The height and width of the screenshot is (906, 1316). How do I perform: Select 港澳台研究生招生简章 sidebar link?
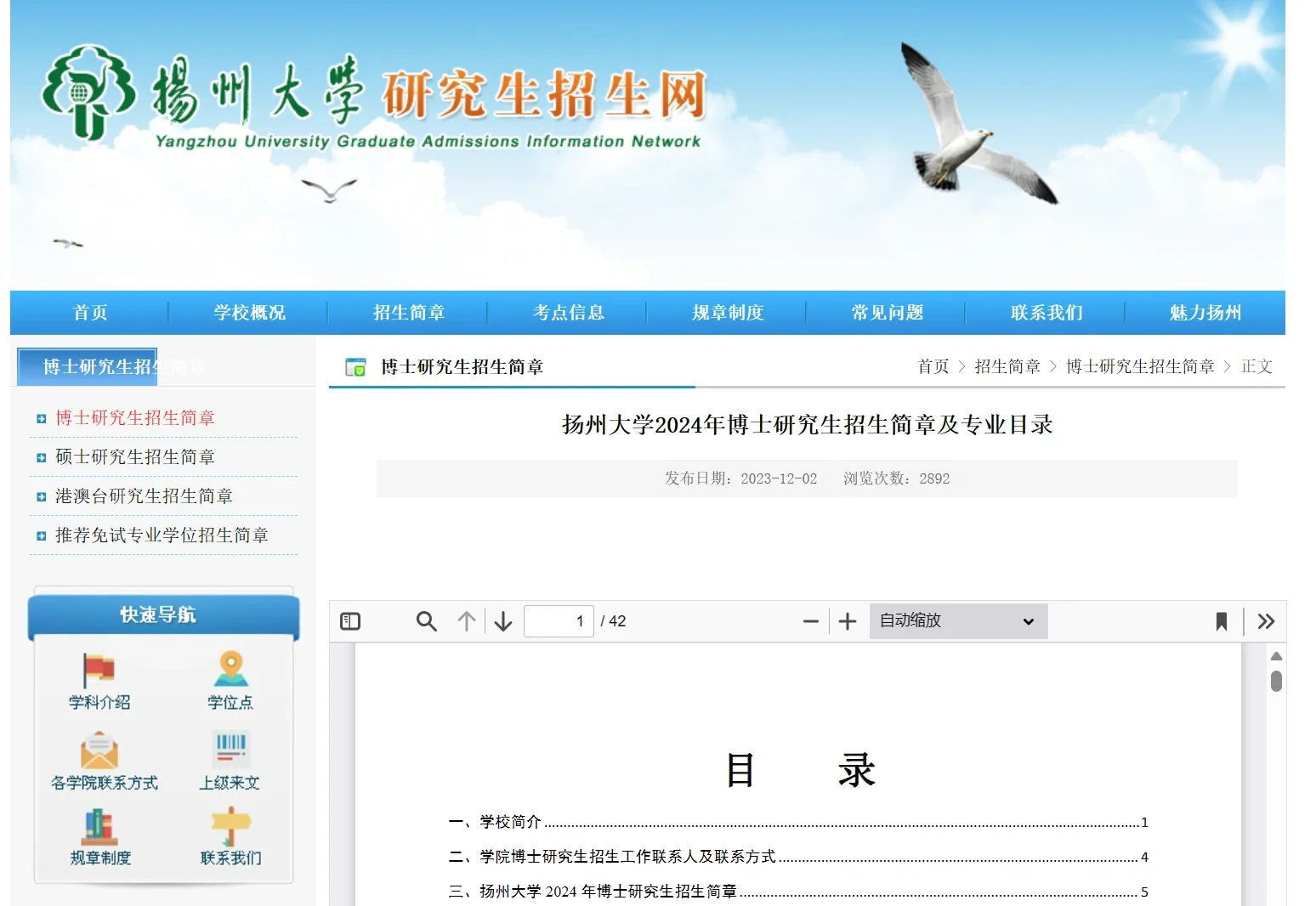(x=144, y=496)
